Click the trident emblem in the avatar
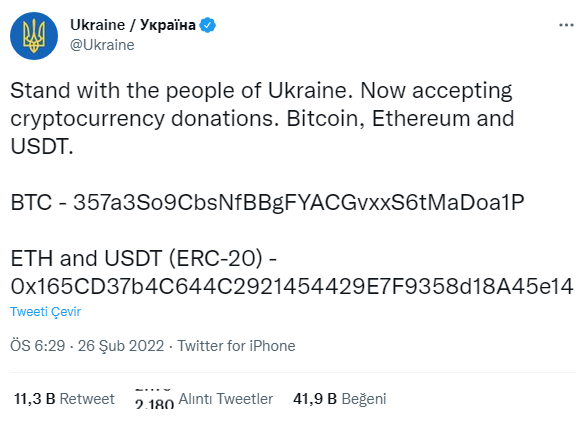This screenshot has height=424, width=584. point(34,36)
